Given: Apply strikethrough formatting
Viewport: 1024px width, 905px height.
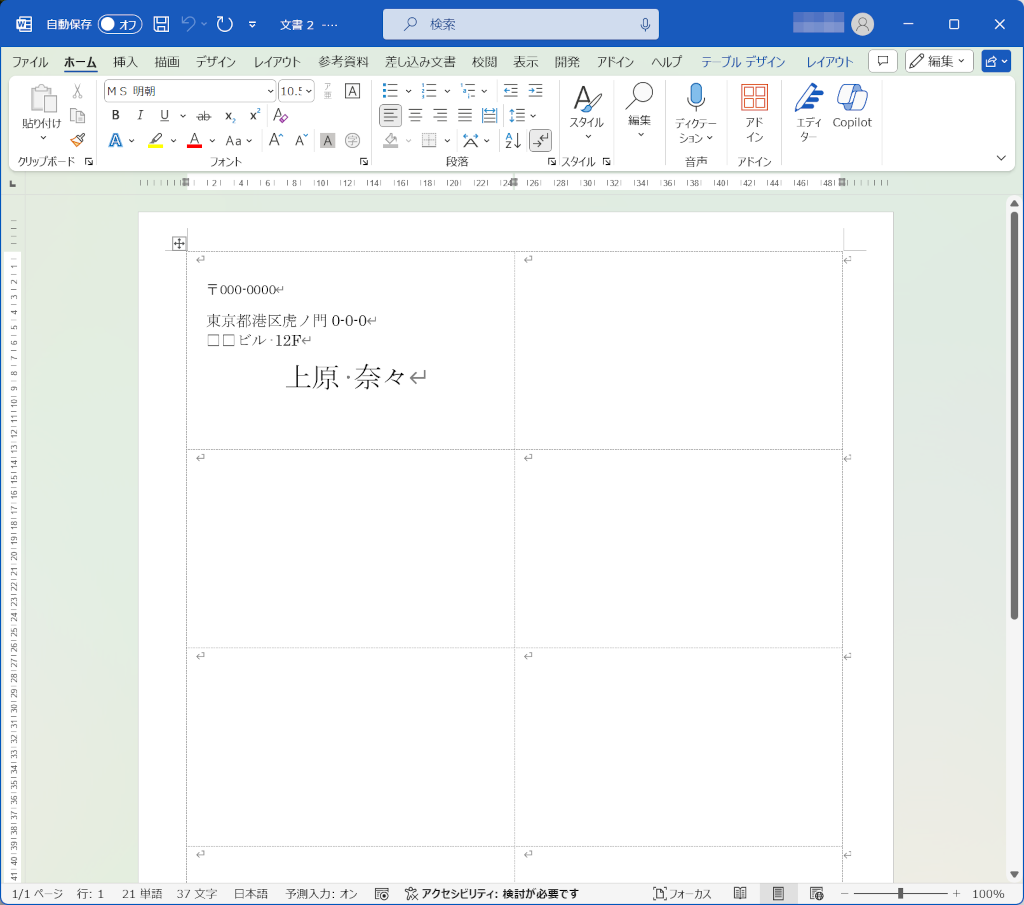Looking at the screenshot, I should pyautogui.click(x=204, y=116).
